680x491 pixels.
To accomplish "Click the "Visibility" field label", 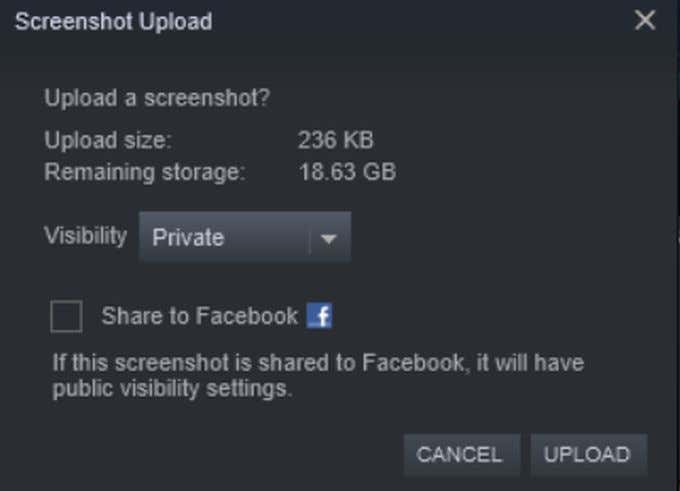I will click(x=85, y=237).
